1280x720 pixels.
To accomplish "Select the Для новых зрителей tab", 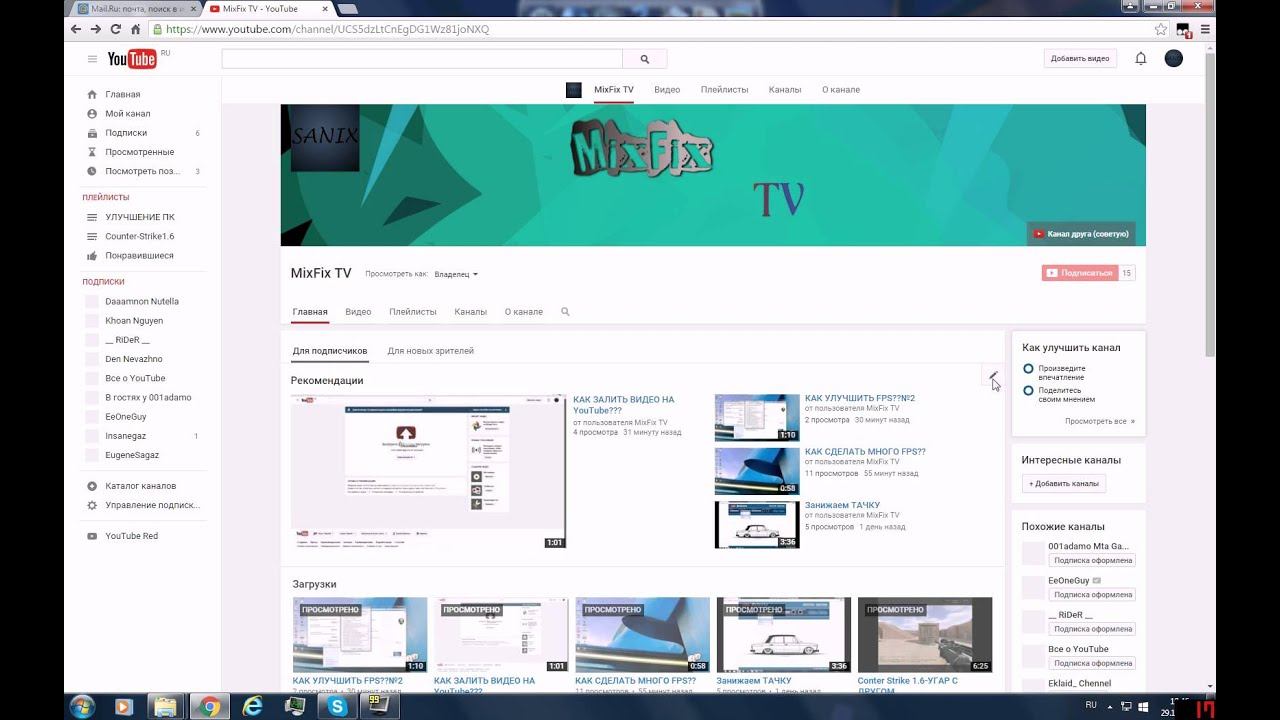I will click(430, 351).
